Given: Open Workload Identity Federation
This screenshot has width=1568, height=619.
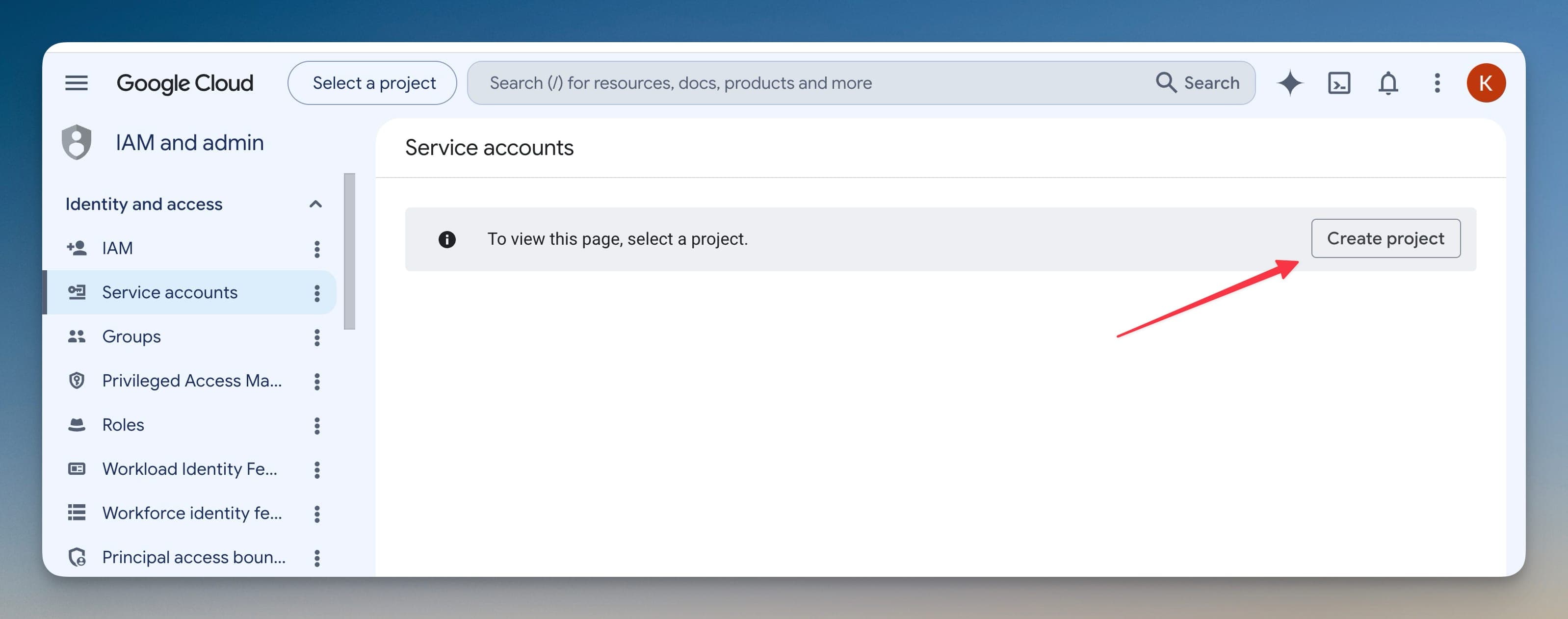Looking at the screenshot, I should click(x=190, y=468).
